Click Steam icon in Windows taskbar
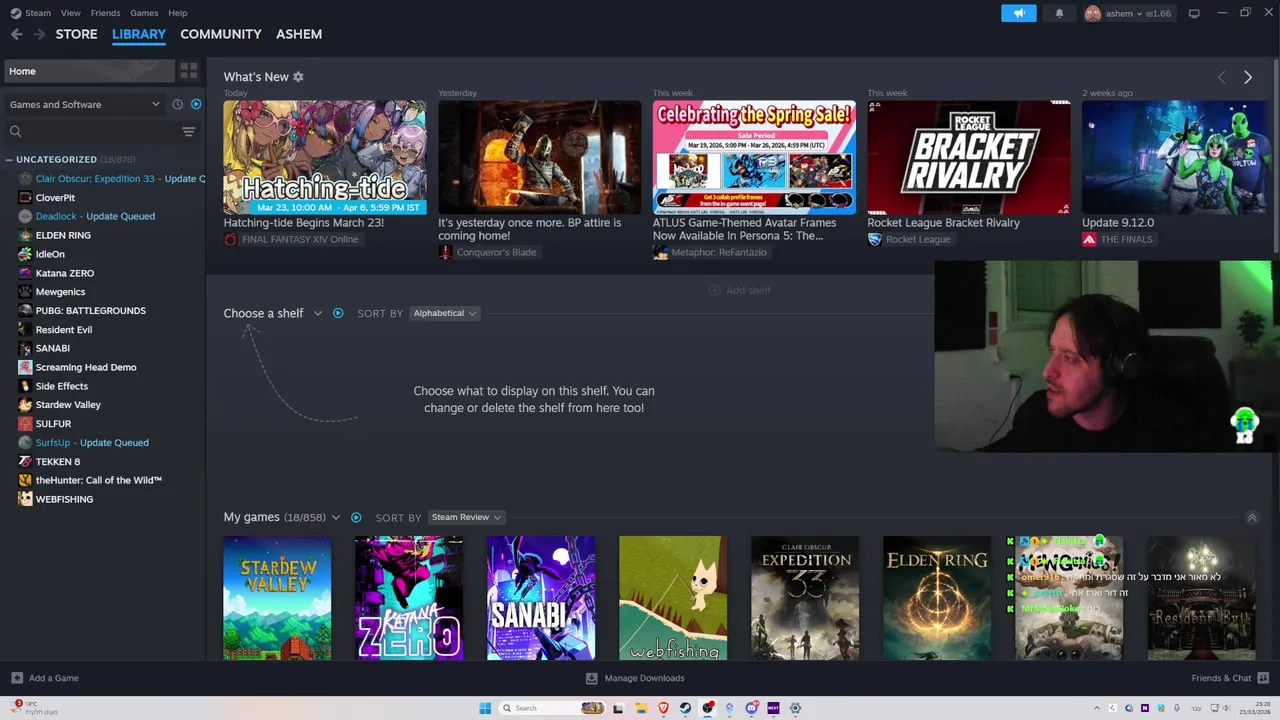Image resolution: width=1280 pixels, height=720 pixels. (685, 708)
